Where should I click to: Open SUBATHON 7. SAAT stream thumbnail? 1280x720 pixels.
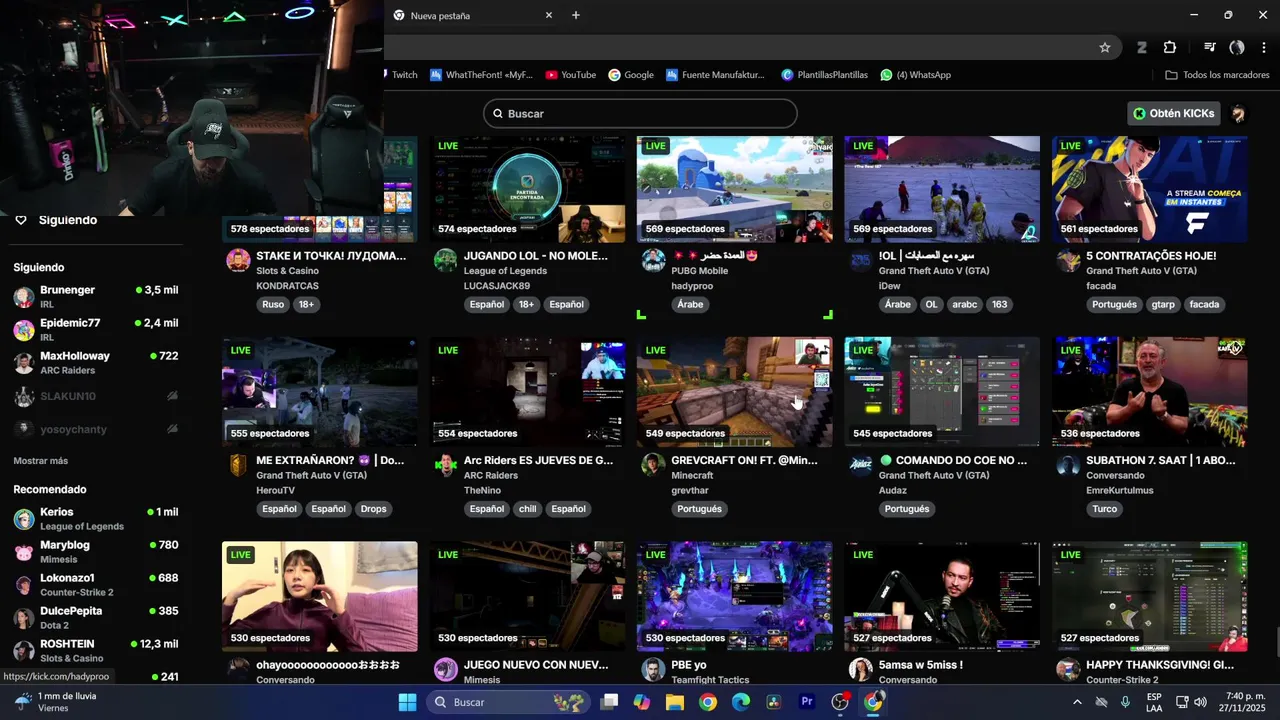tap(1150, 392)
